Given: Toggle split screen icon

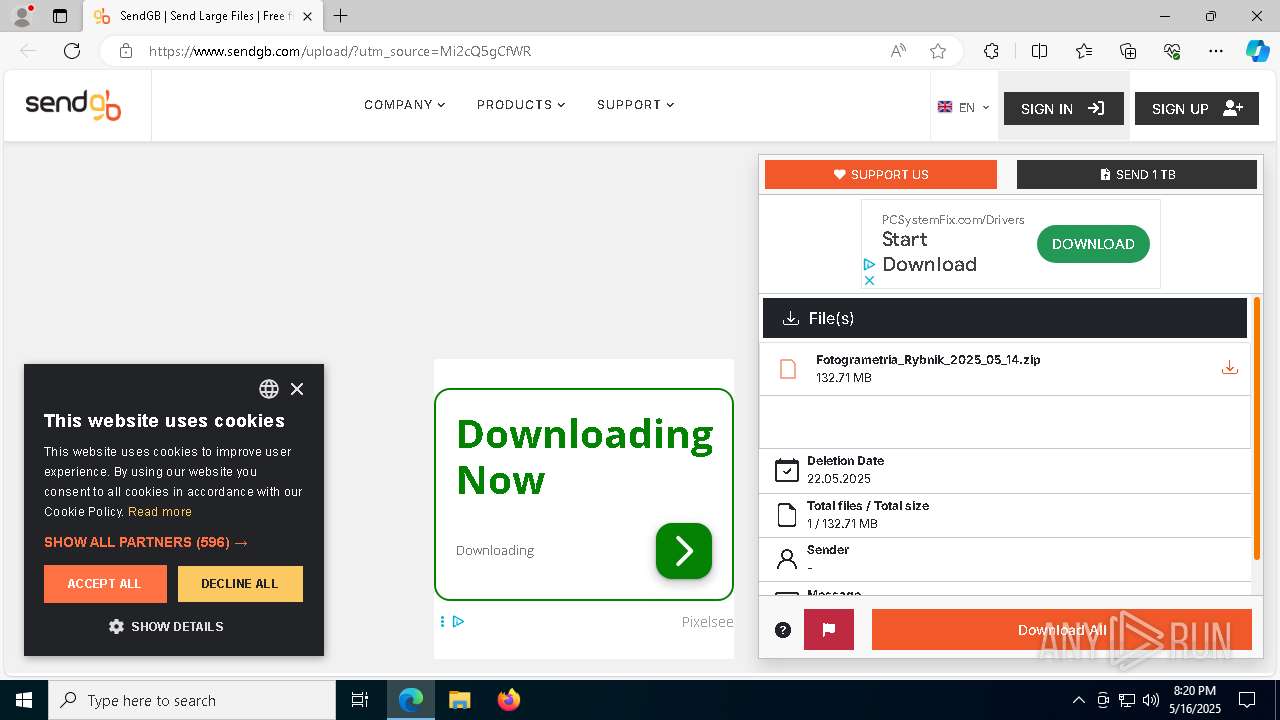Looking at the screenshot, I should (x=1039, y=51).
